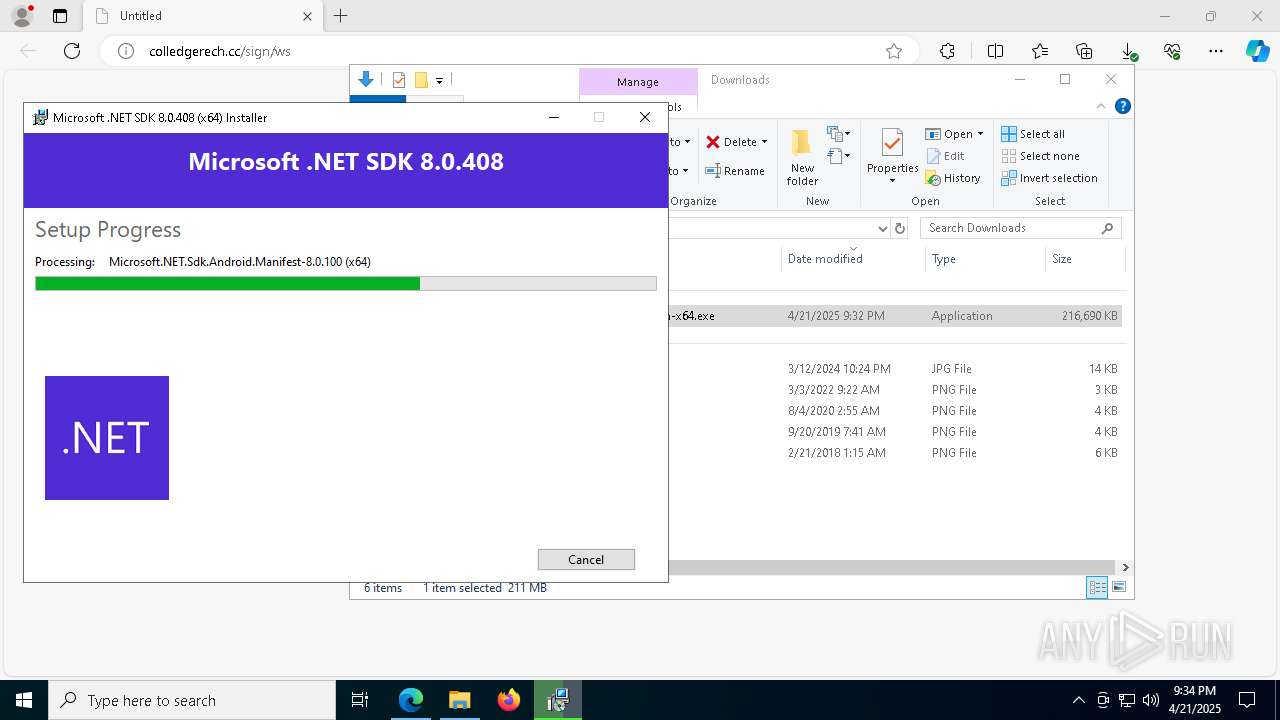Open Properties in Explorer ribbon
This screenshot has height=720, width=1280.
point(892,157)
